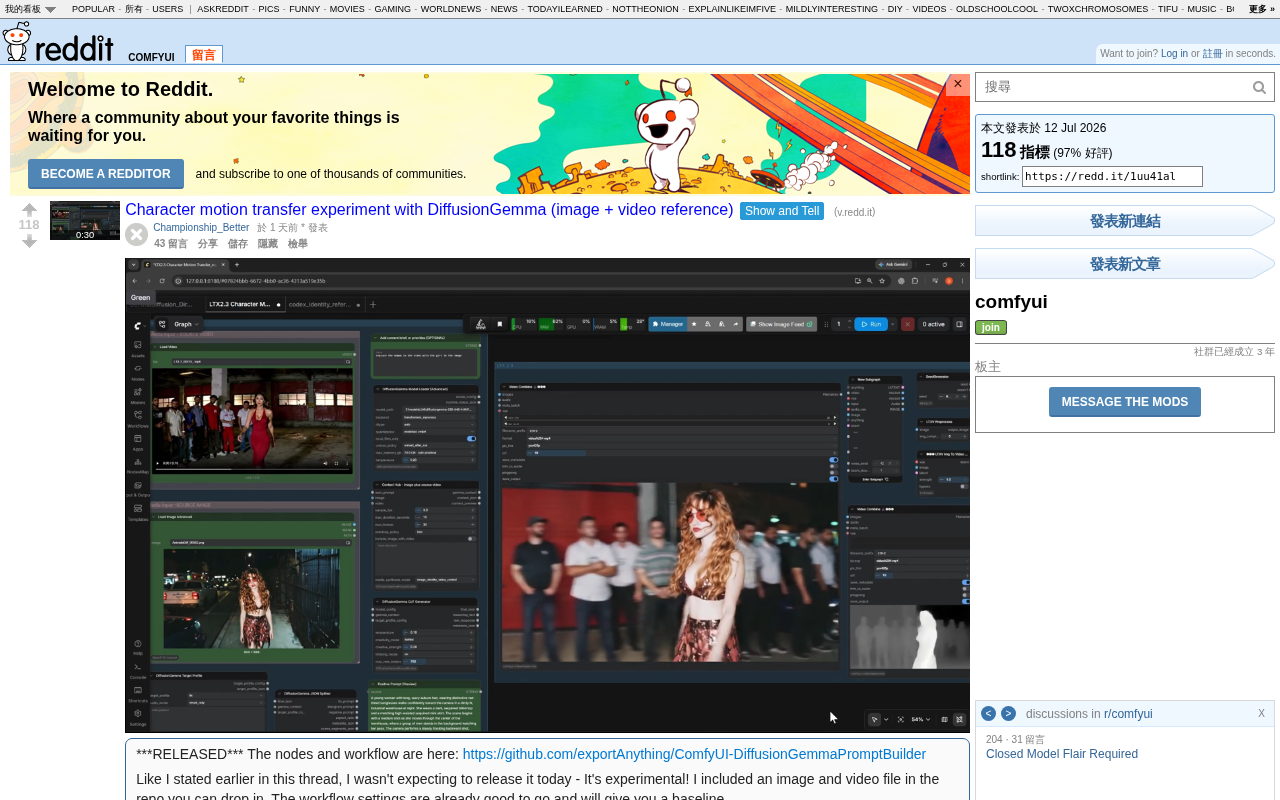Click 分享 to share the post
Viewport: 1280px width, 800px height.
click(208, 244)
